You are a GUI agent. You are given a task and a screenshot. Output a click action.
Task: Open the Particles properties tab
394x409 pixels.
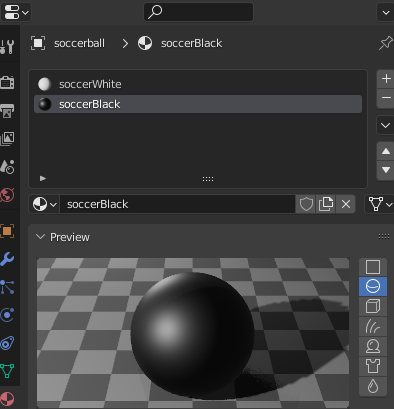coord(7,287)
